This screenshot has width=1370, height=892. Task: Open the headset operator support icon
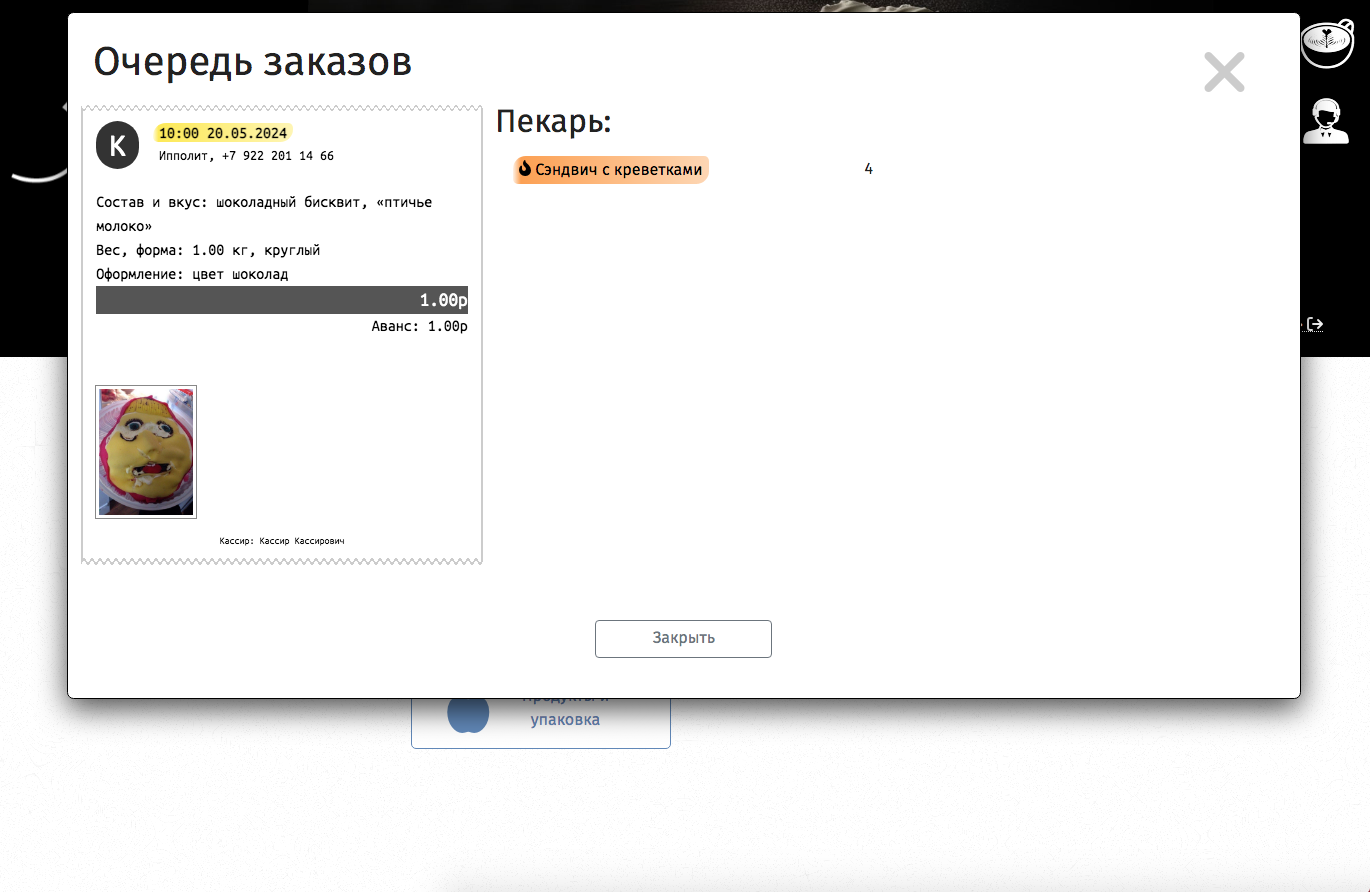tap(1326, 121)
